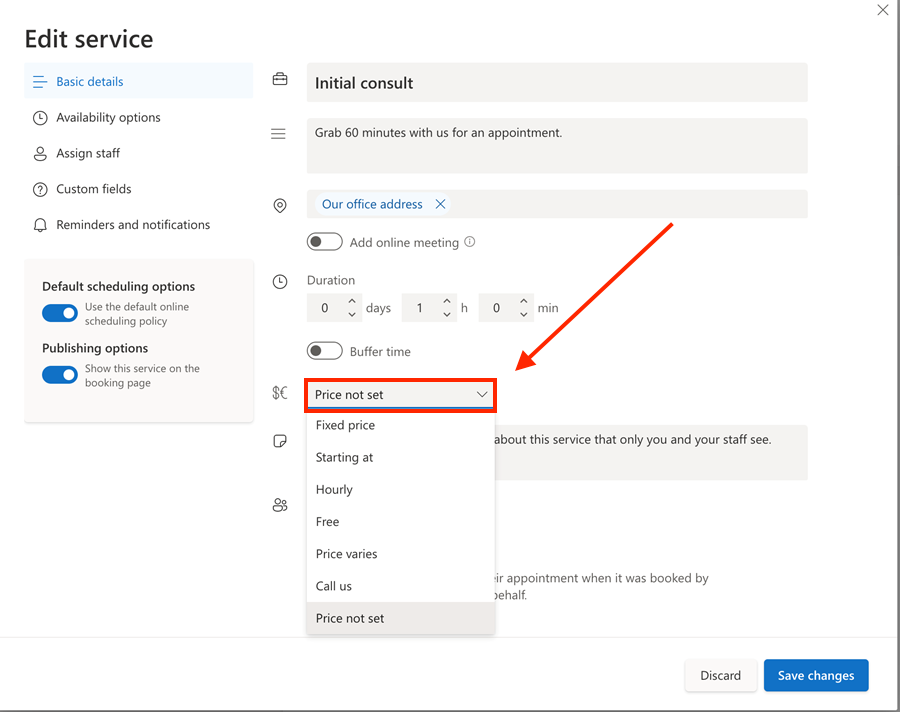Screen dimensions: 900x712
Task: Select Price not set in list
Action: coord(401,618)
